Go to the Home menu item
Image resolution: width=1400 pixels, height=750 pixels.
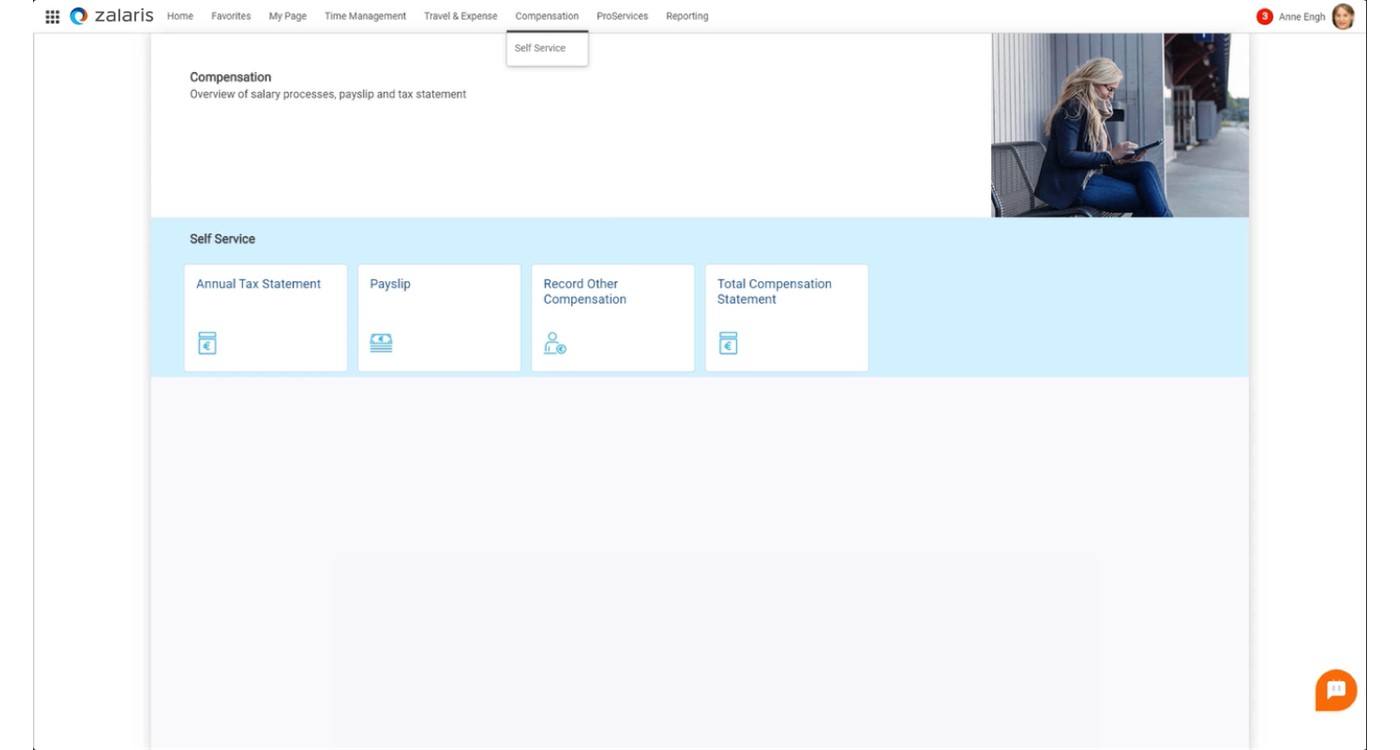180,15
